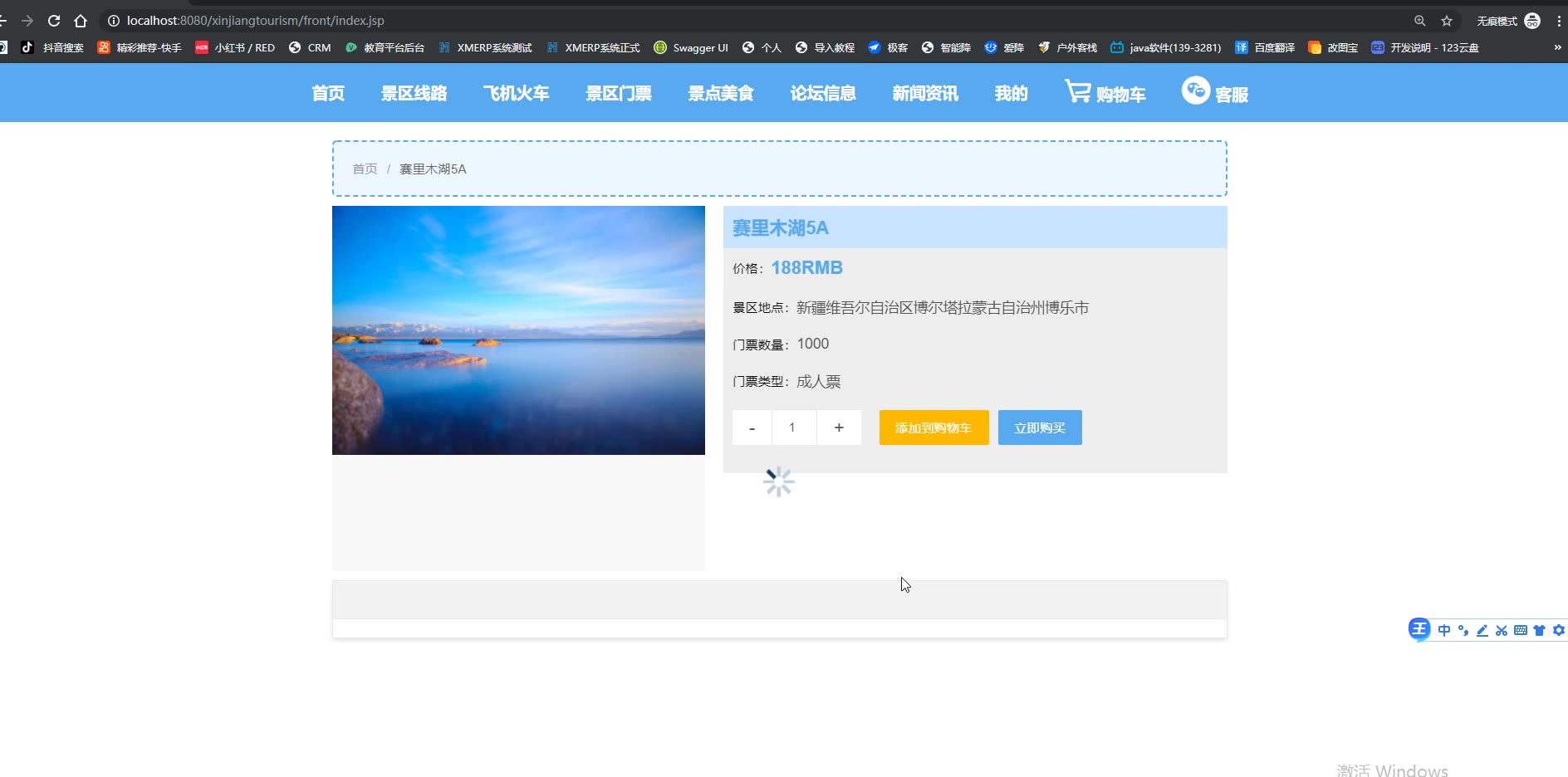The image size is (1568, 777).
Task: Show site information for localhost
Action: [114, 21]
